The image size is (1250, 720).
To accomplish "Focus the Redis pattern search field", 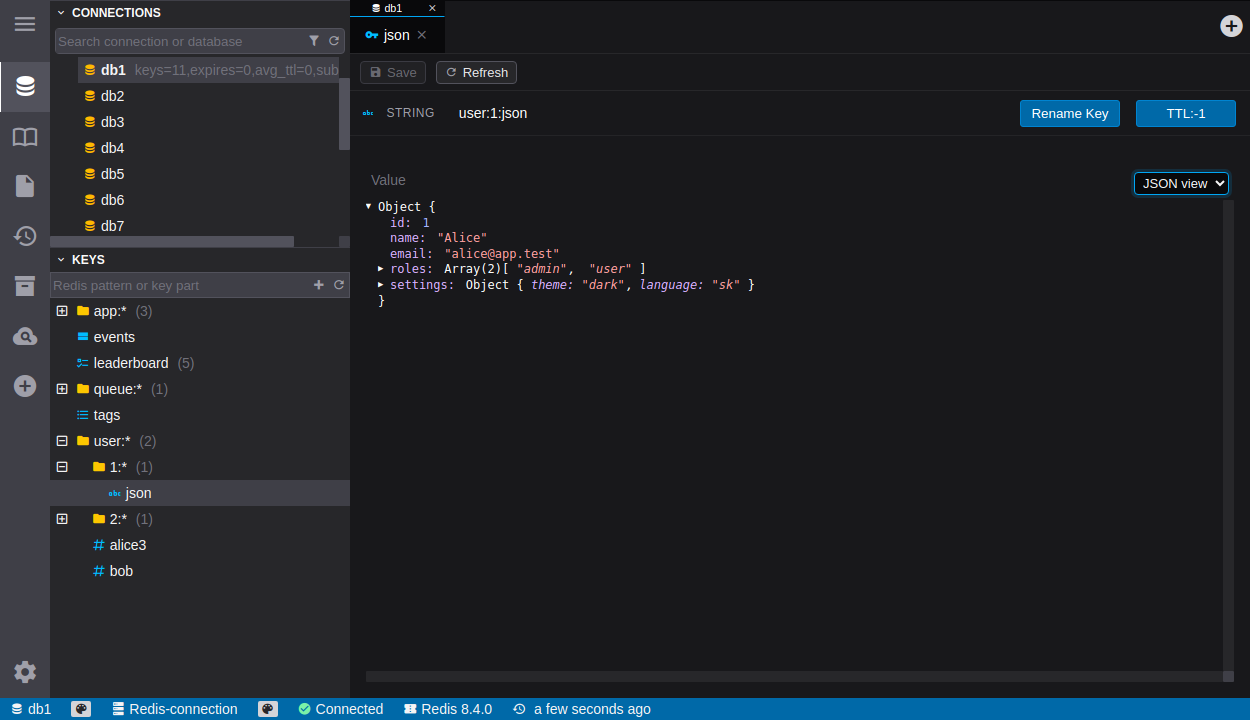I will [x=180, y=285].
